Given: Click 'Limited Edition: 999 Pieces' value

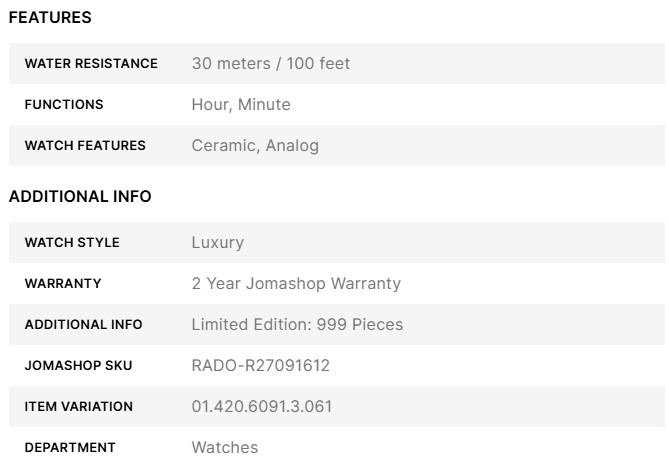Looking at the screenshot, I should click(x=297, y=325).
